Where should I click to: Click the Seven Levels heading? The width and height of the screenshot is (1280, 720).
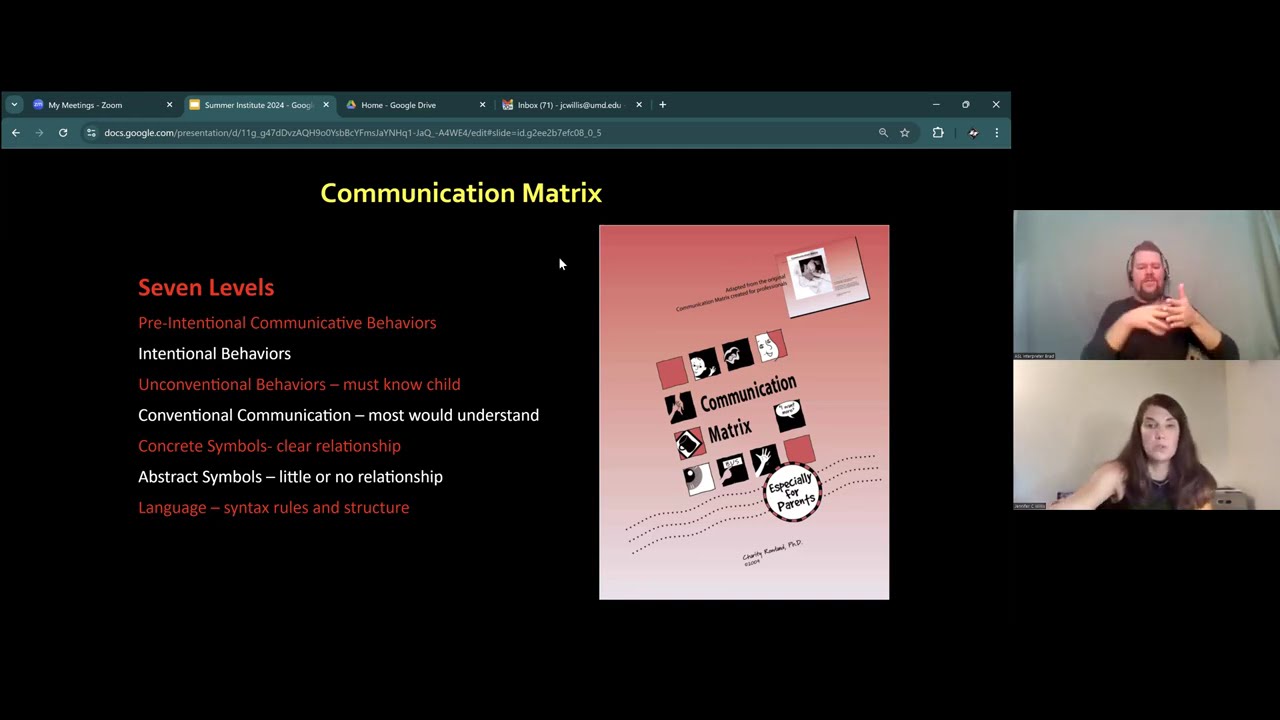[206, 287]
